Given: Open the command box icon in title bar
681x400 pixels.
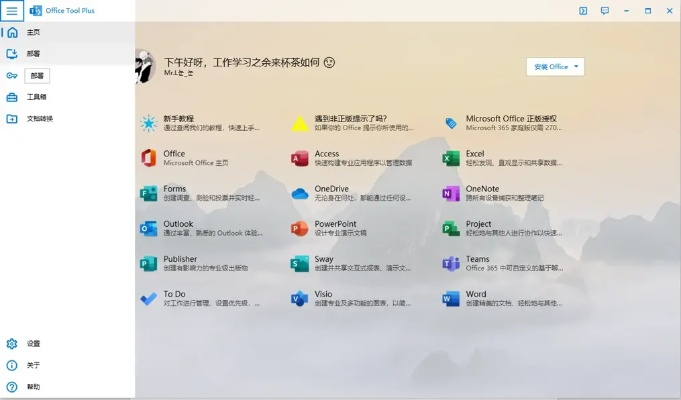Looking at the screenshot, I should [583, 11].
